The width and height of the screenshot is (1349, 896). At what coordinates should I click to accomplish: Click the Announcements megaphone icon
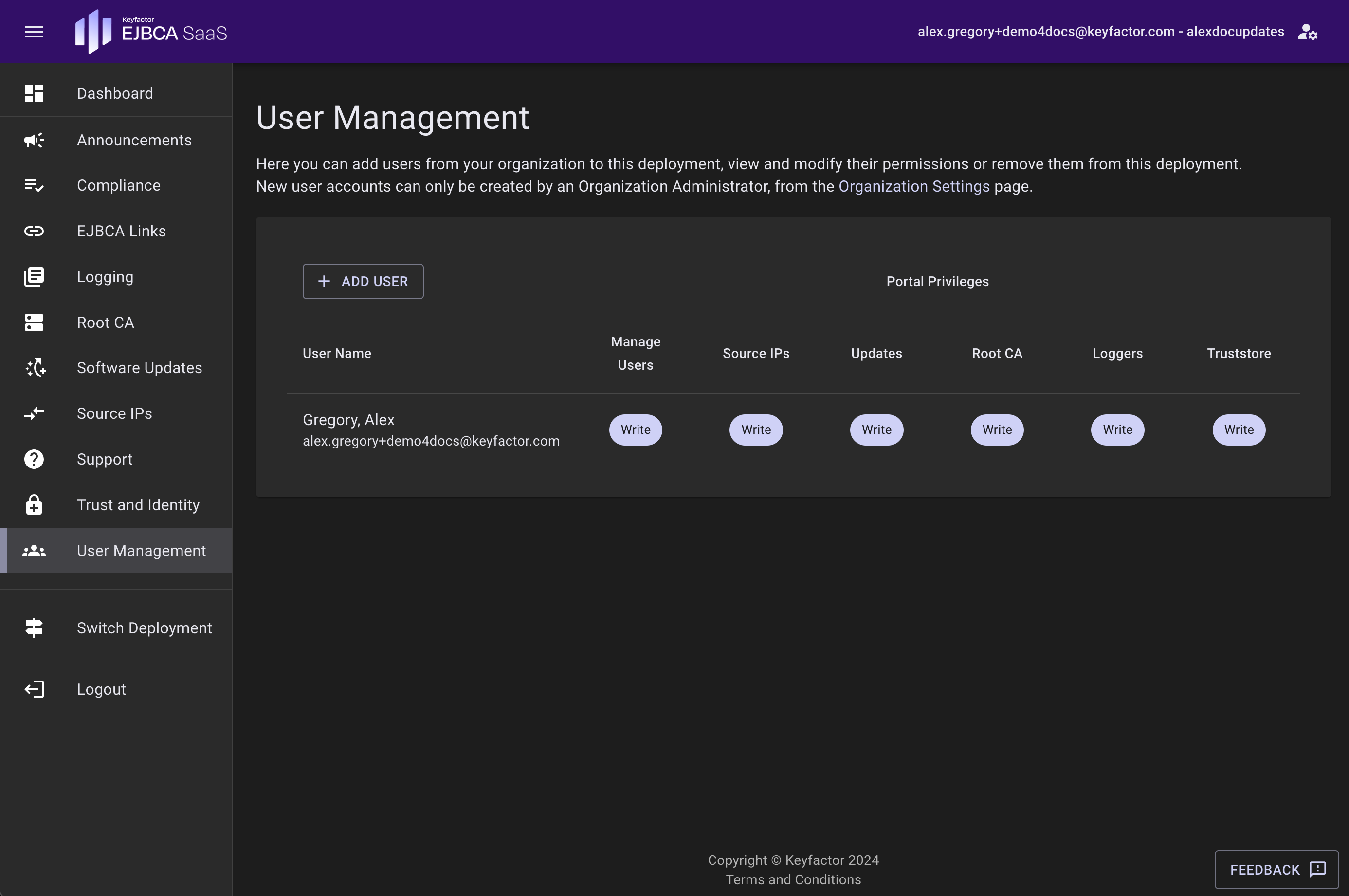click(x=34, y=140)
